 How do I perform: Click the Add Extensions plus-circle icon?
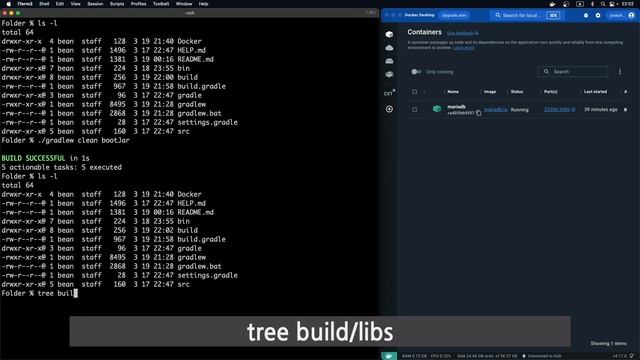[389, 109]
